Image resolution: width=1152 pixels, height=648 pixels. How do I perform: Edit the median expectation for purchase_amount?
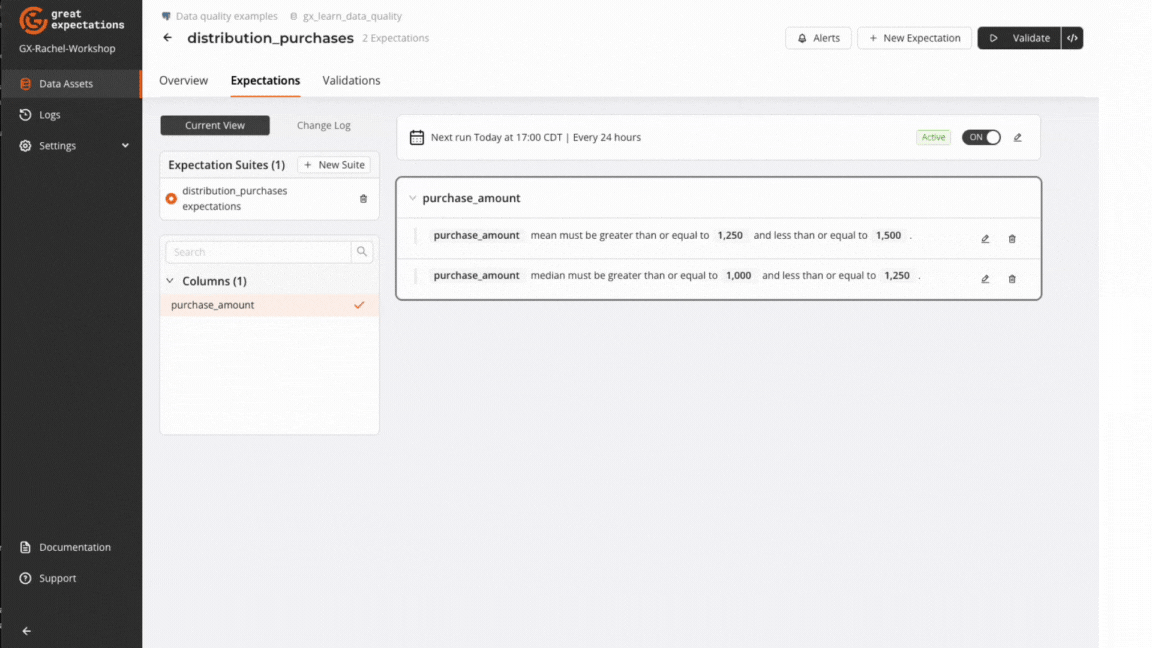point(985,279)
